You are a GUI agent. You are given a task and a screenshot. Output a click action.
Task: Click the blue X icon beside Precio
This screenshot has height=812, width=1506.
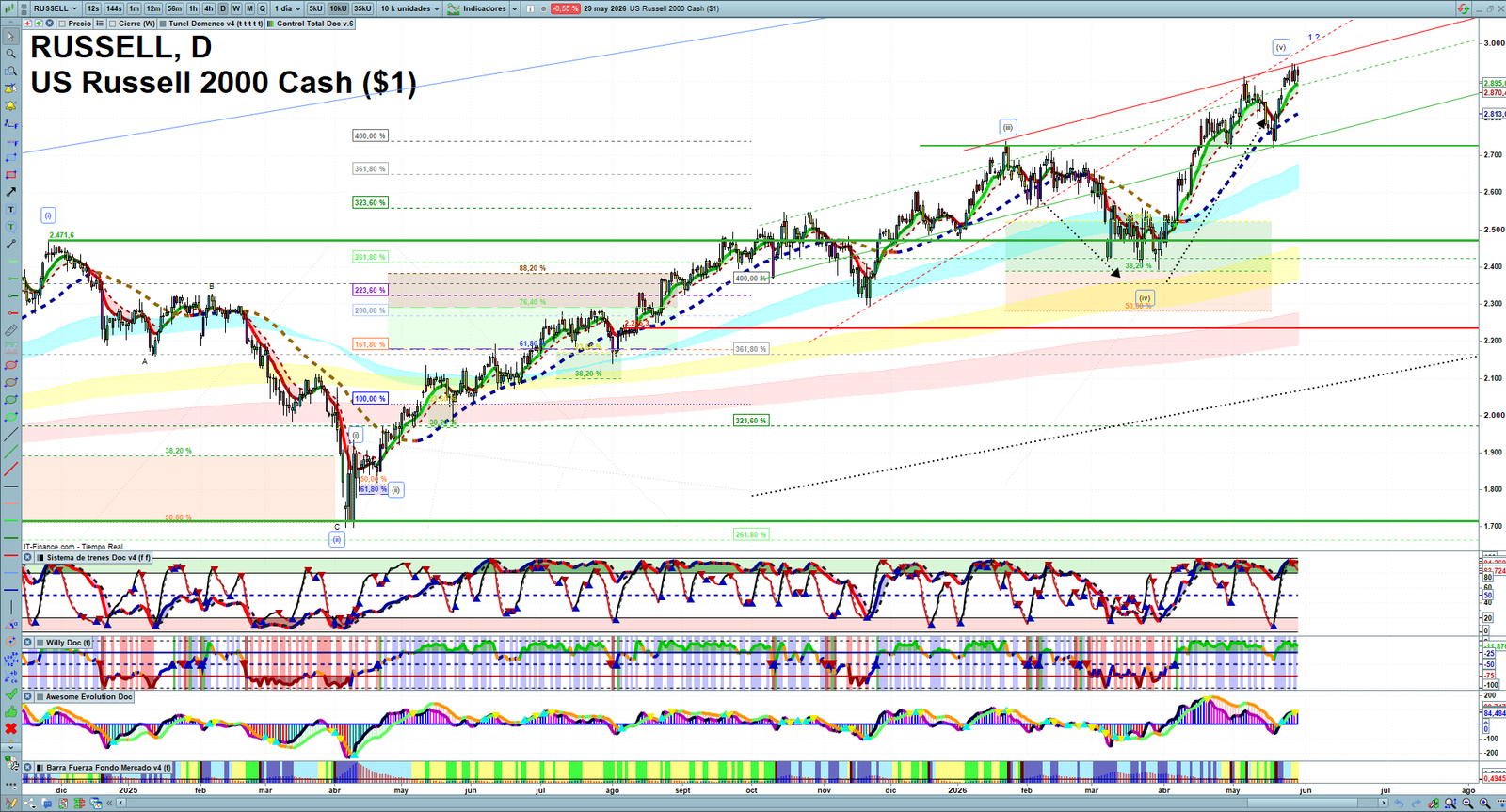tap(49, 24)
